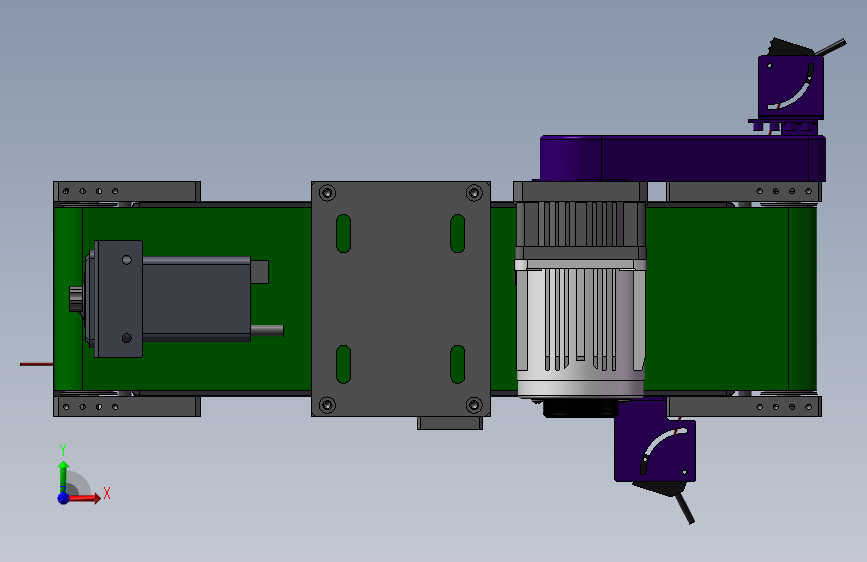Select the small connector block on the servo motor
The height and width of the screenshot is (562, 867).
[x=259, y=272]
